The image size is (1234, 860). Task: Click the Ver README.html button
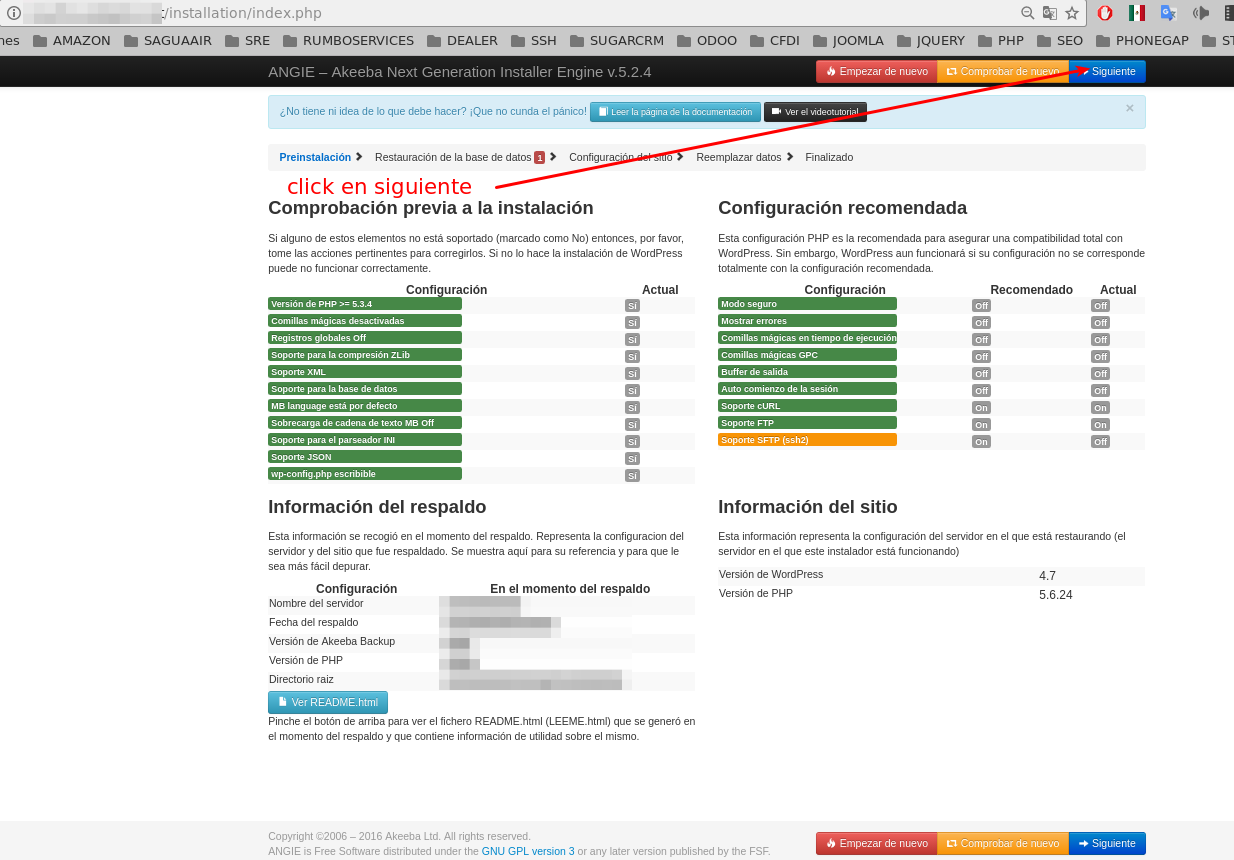328,702
